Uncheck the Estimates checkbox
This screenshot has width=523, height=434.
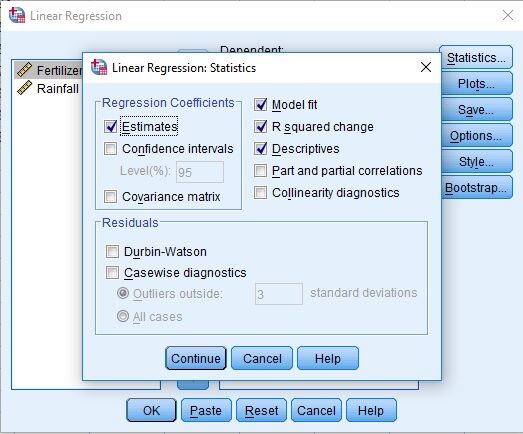pyautogui.click(x=110, y=127)
